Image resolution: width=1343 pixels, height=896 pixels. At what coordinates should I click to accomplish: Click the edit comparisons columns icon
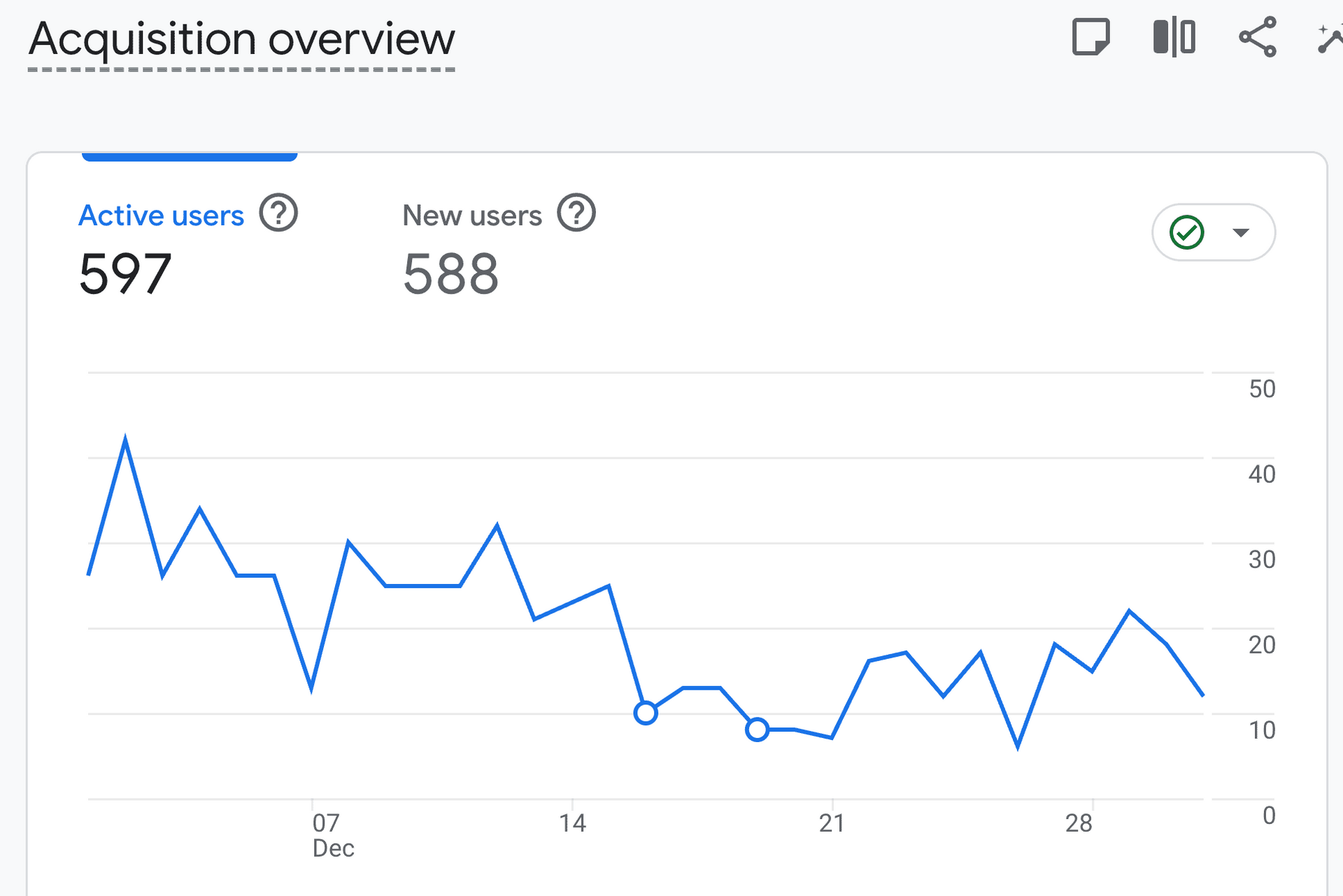(x=1174, y=37)
